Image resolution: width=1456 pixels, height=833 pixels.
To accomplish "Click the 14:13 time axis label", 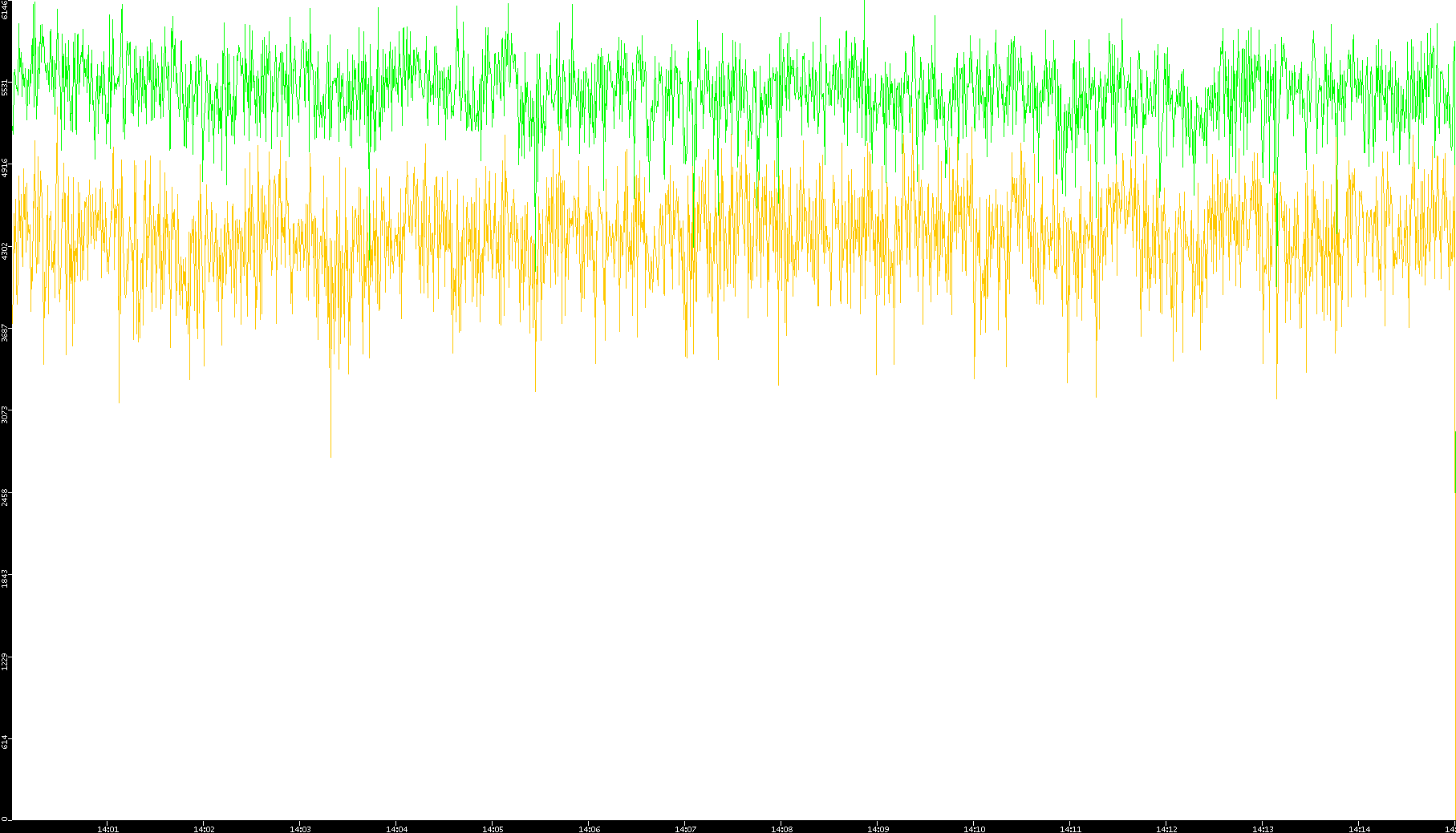I will tap(1263, 828).
